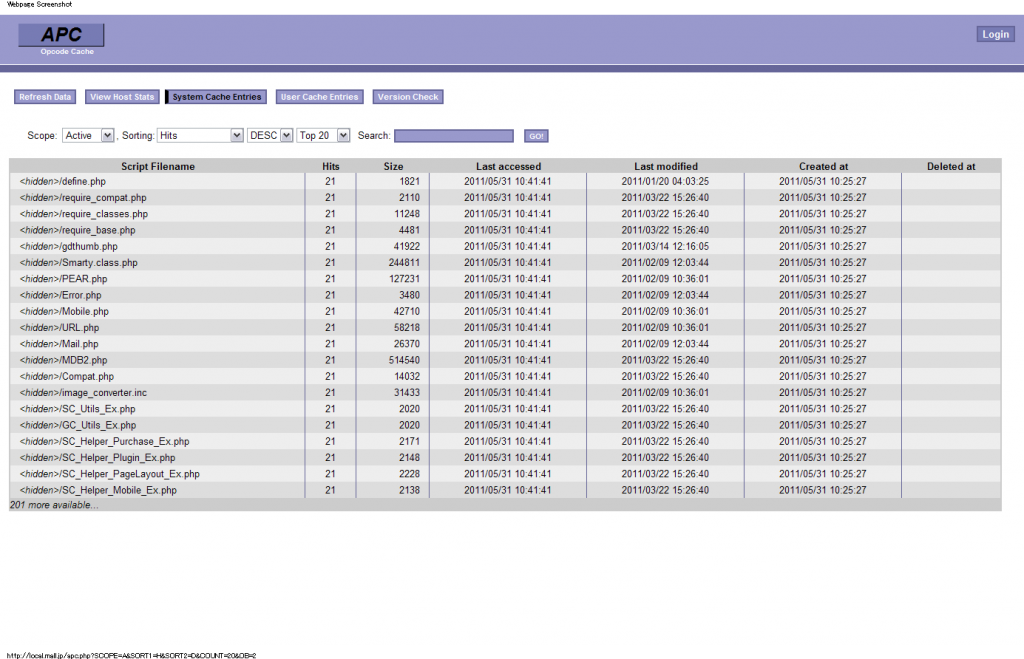Image resolution: width=1024 pixels, height=659 pixels.
Task: Select the MDB2.php filename
Action: pos(63,361)
